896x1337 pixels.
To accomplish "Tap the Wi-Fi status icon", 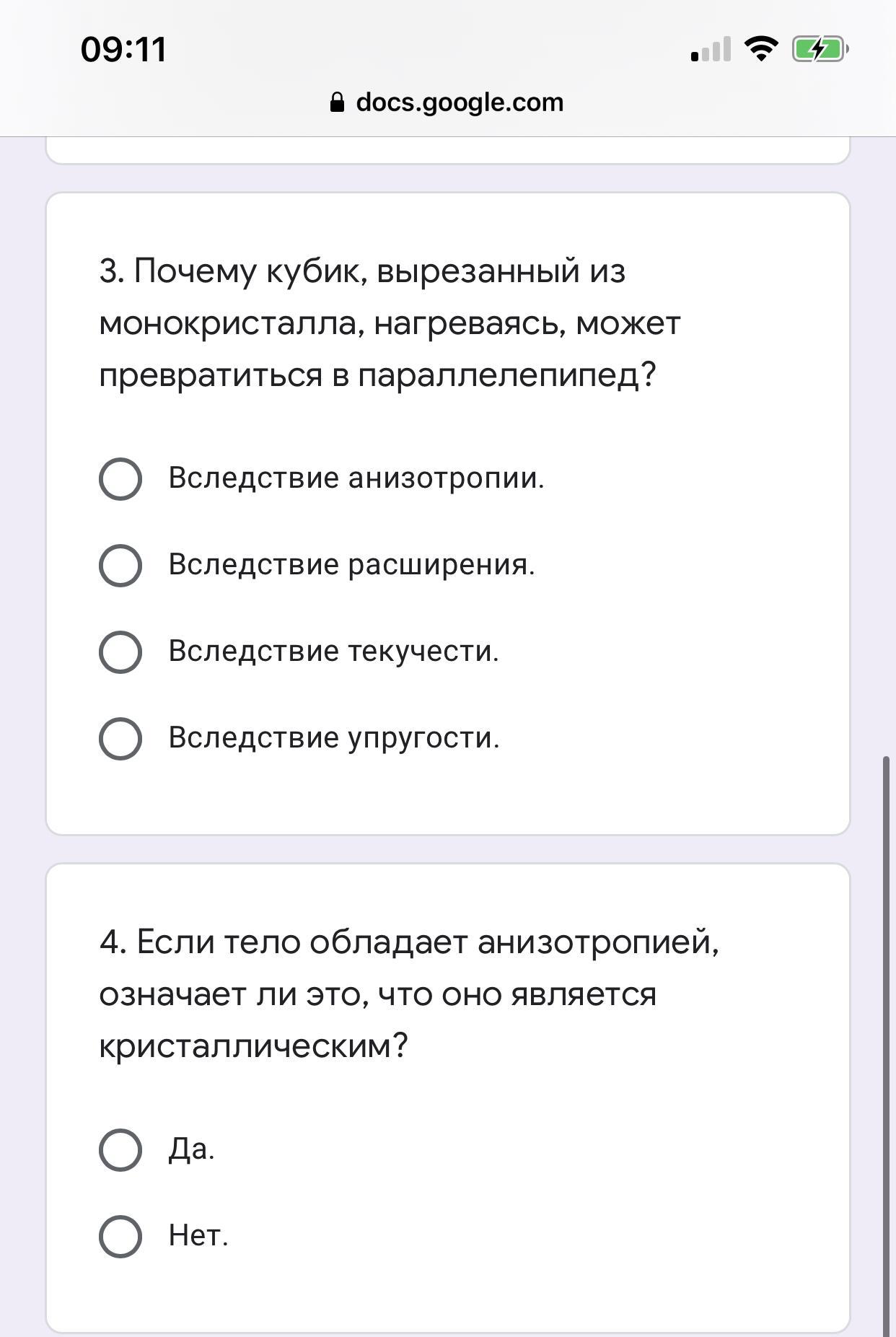I will pos(760,49).
